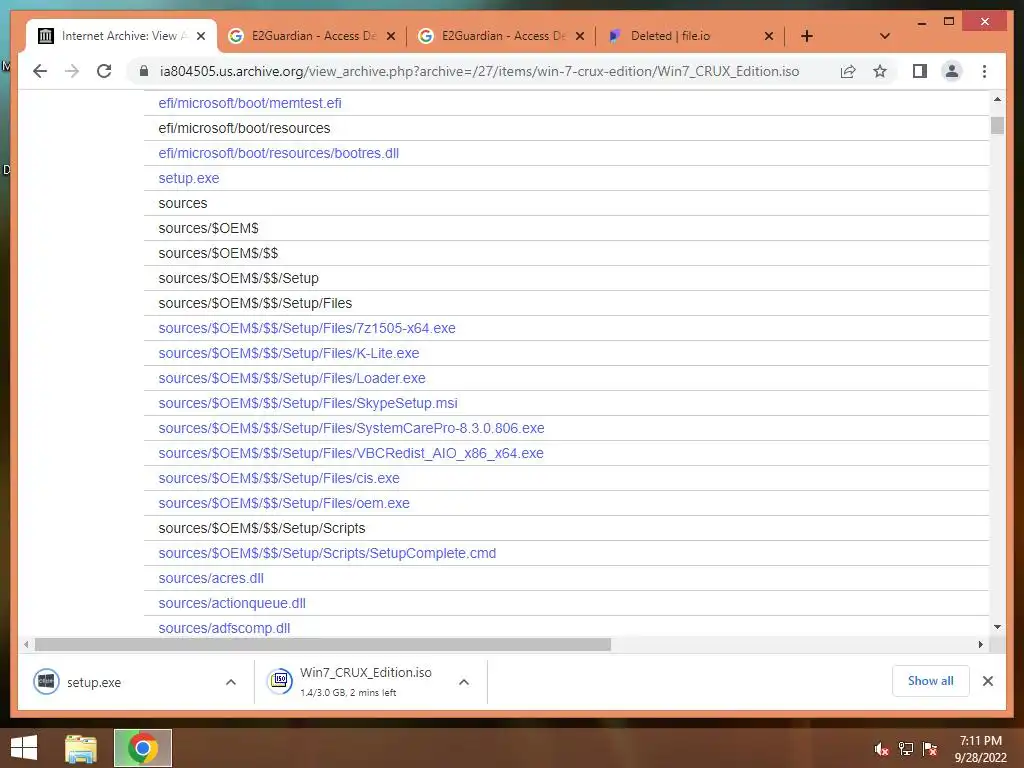This screenshot has height=768, width=1024.
Task: Click the horizontal scrollbar thumb
Action: click(x=323, y=645)
